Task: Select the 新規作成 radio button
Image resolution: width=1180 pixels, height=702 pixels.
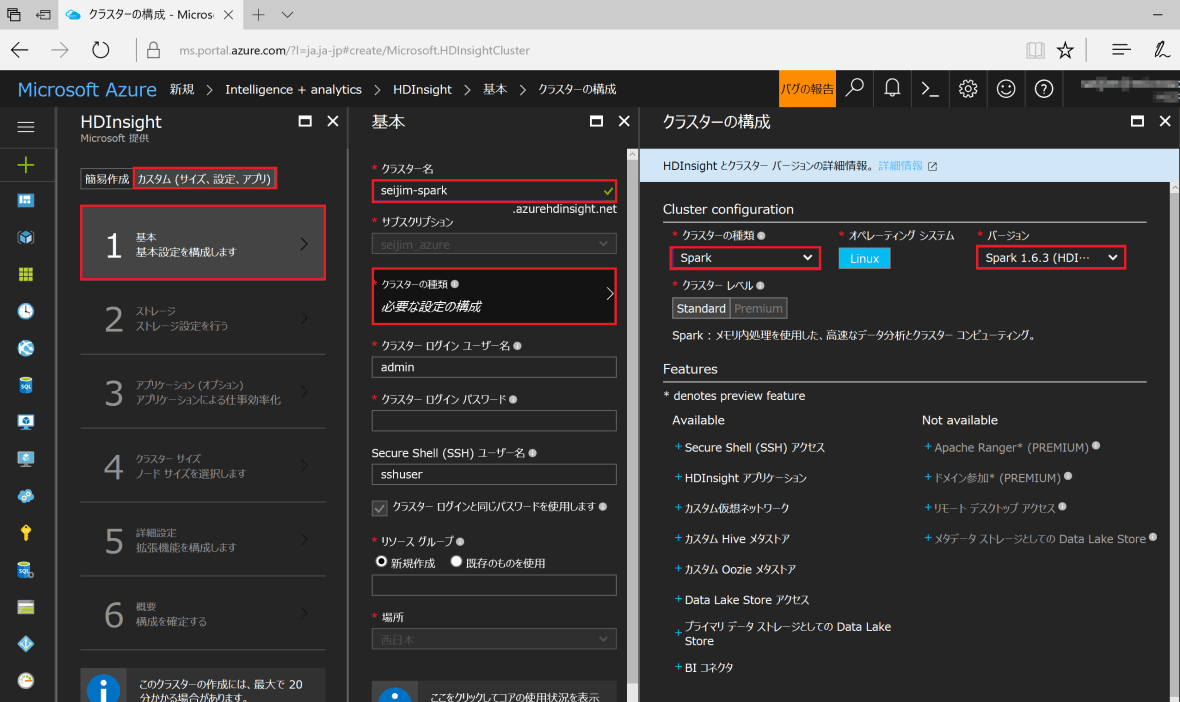Action: (381, 561)
